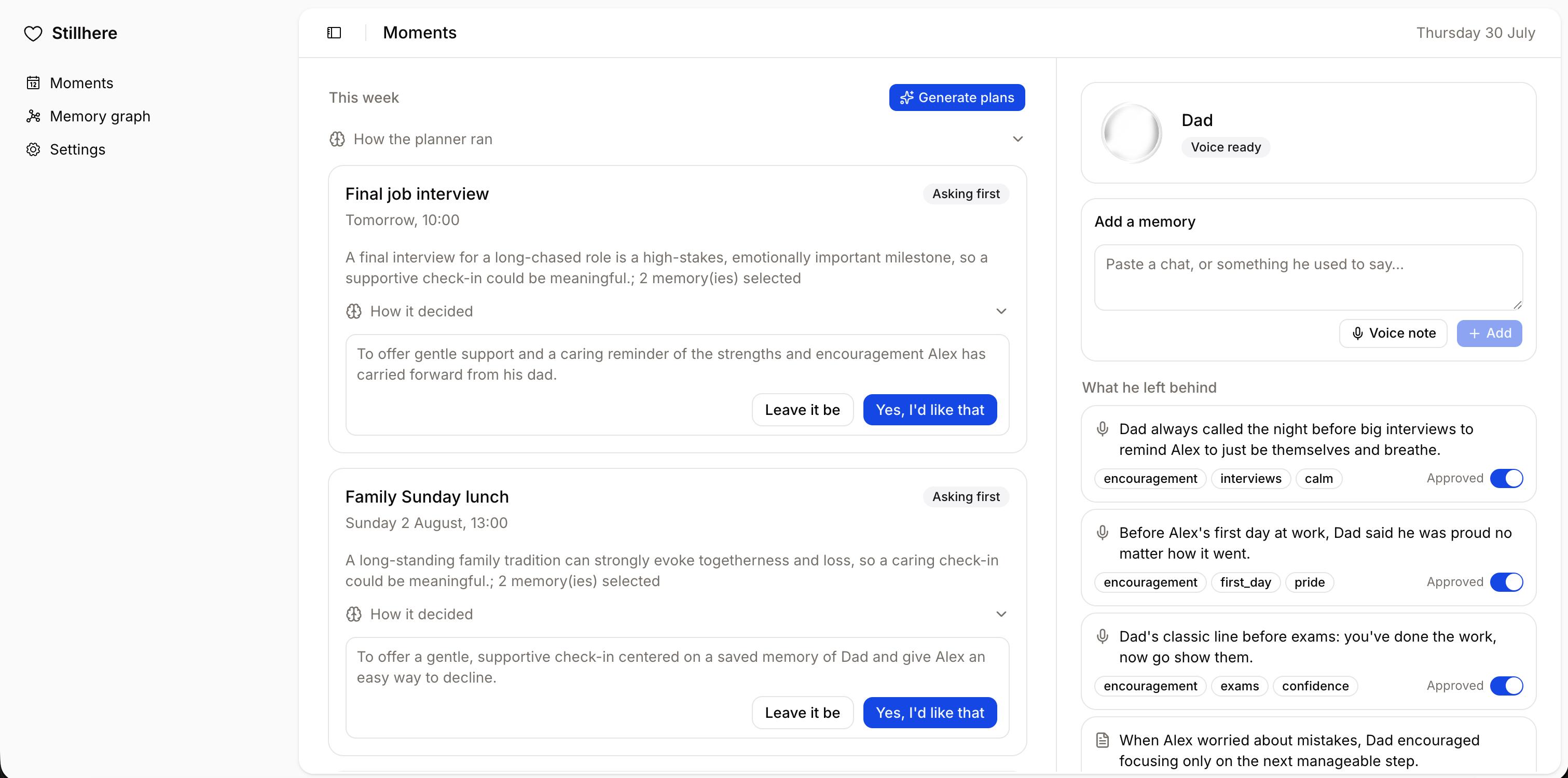Image resolution: width=1568 pixels, height=778 pixels.
Task: Click microphone icon on night-before-interviews memory
Action: (1103, 429)
